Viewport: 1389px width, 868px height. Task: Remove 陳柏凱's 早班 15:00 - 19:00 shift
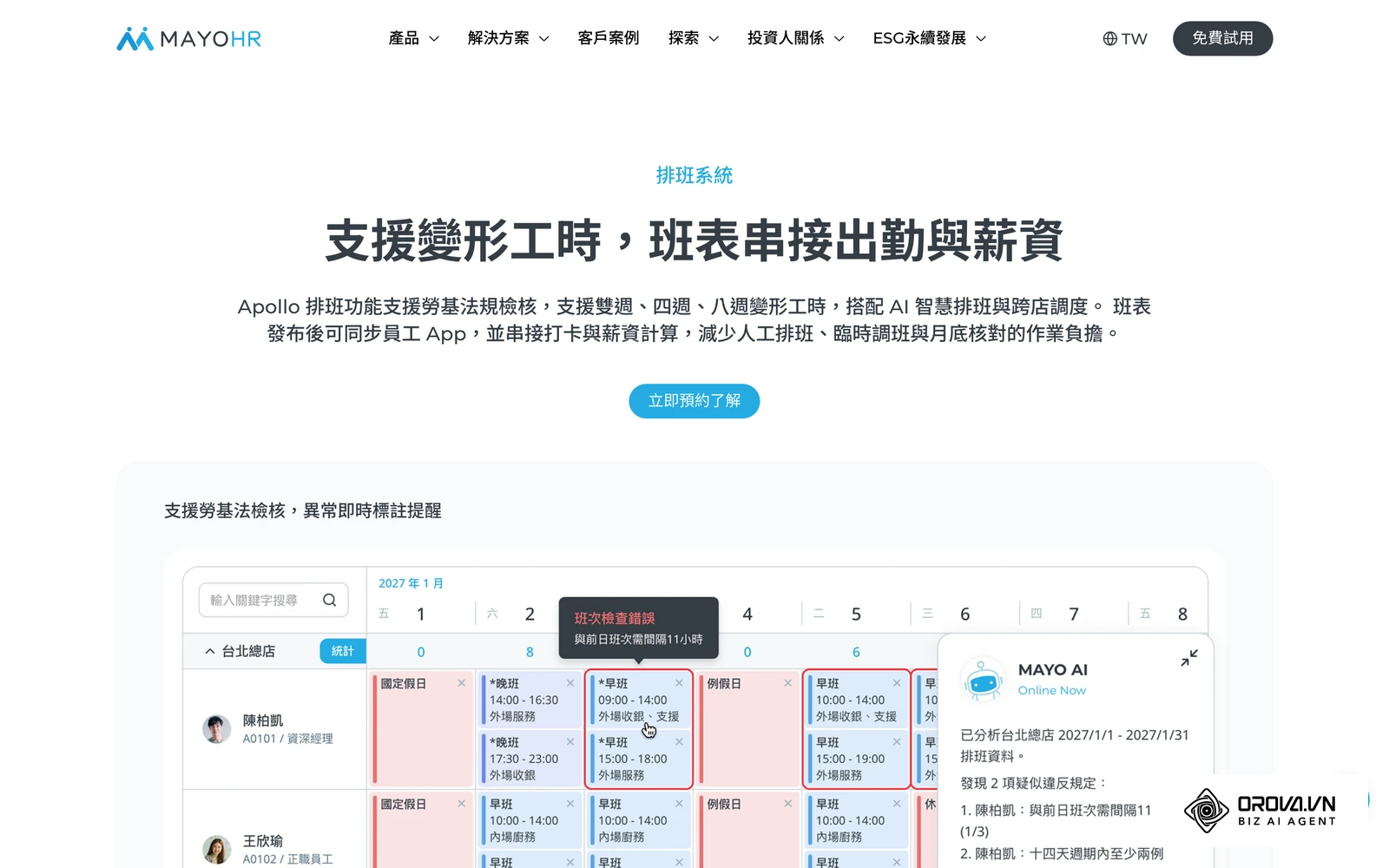pyautogui.click(x=897, y=742)
